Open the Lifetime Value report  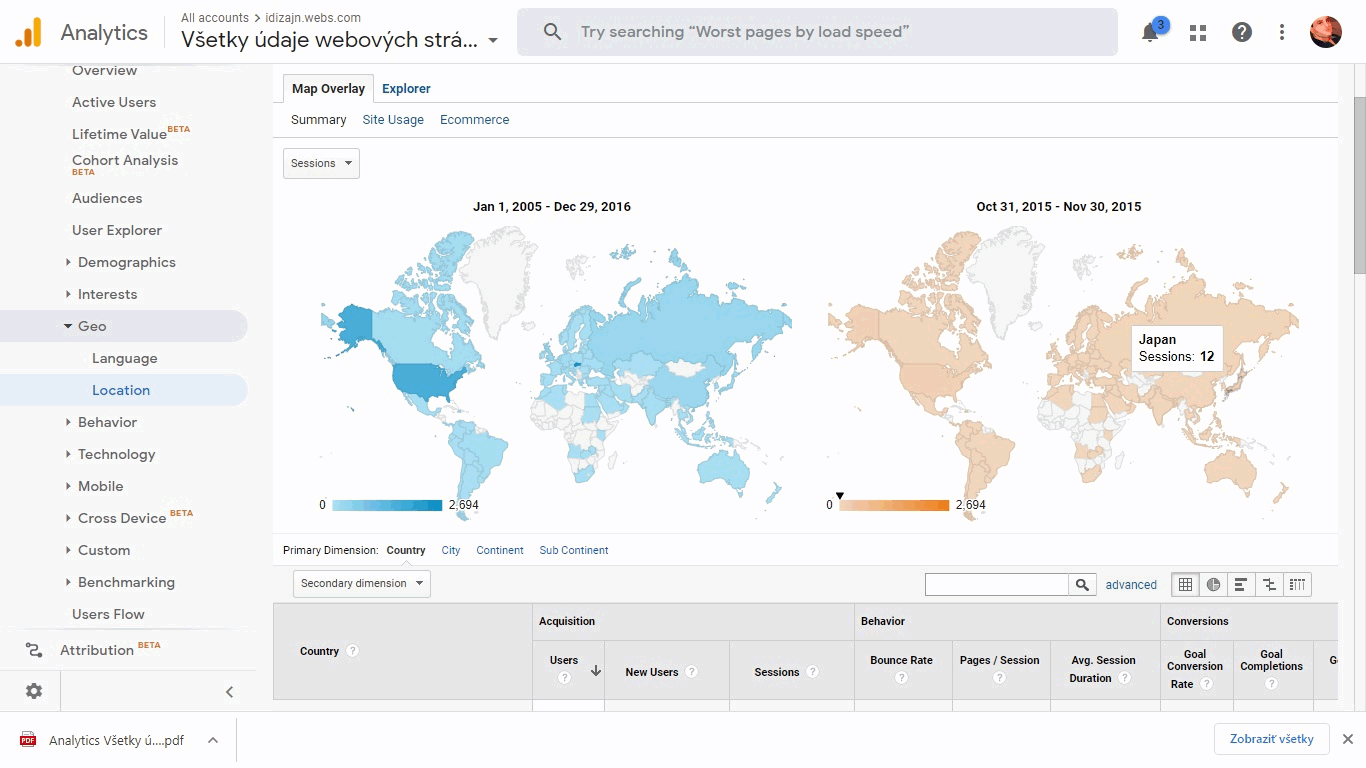119,134
